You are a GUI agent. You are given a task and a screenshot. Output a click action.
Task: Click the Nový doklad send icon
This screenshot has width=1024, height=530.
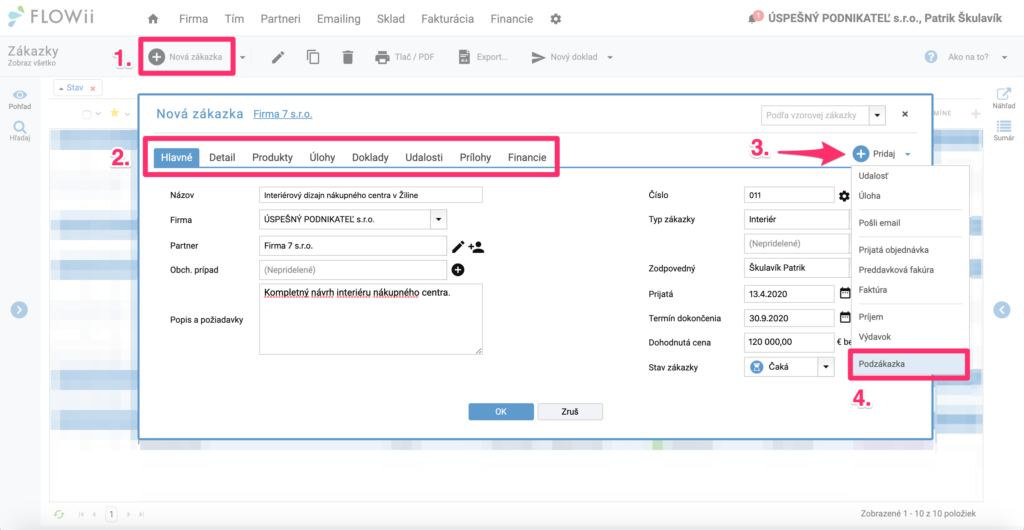[x=537, y=57]
